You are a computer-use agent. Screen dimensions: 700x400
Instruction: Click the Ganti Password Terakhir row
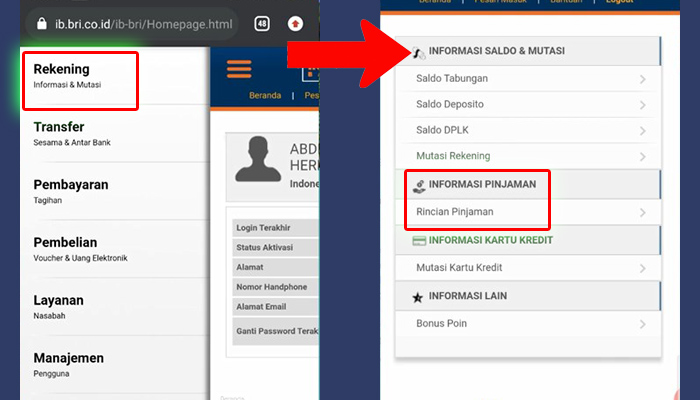pos(275,331)
